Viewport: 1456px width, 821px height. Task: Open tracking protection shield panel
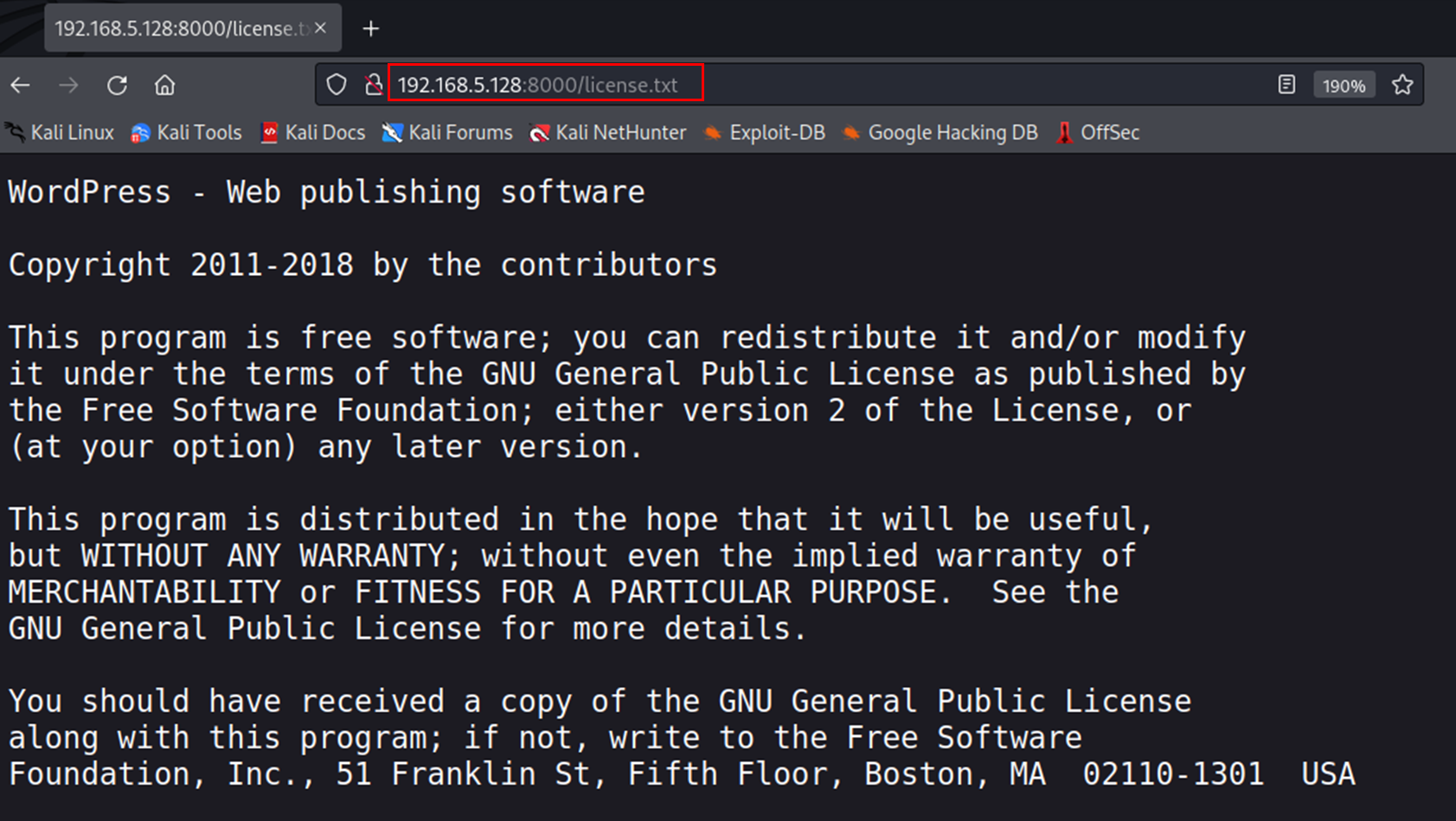[x=337, y=85]
